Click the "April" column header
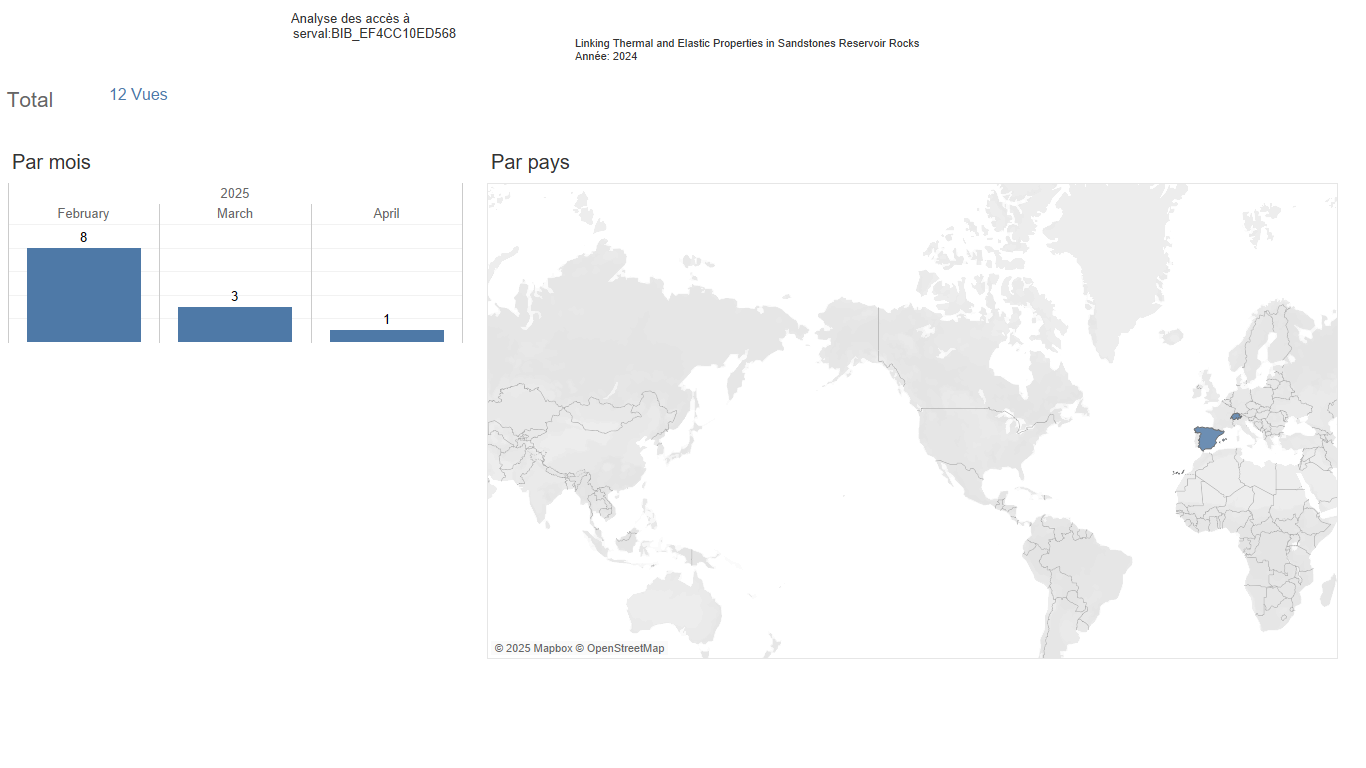The image size is (1366, 768). click(x=387, y=214)
